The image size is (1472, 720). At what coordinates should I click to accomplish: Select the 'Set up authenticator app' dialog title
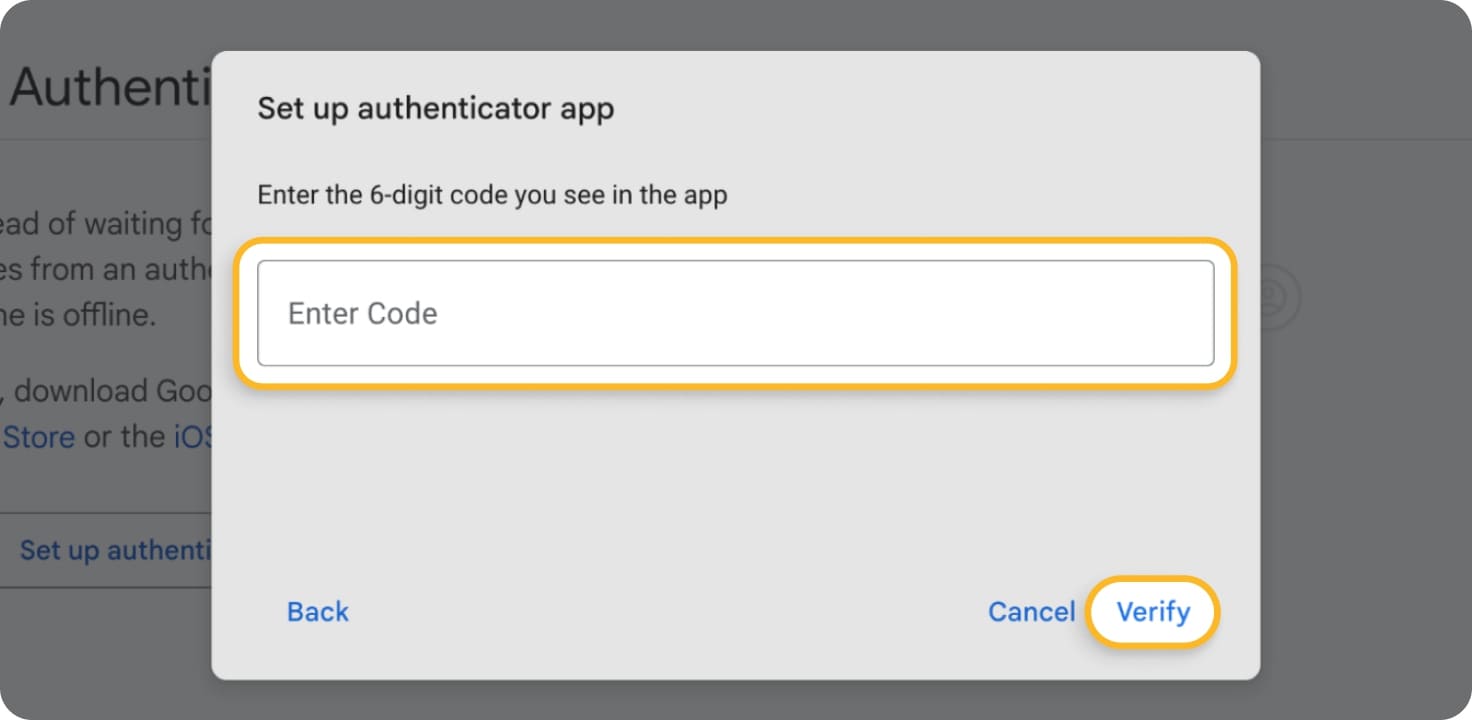pos(436,108)
